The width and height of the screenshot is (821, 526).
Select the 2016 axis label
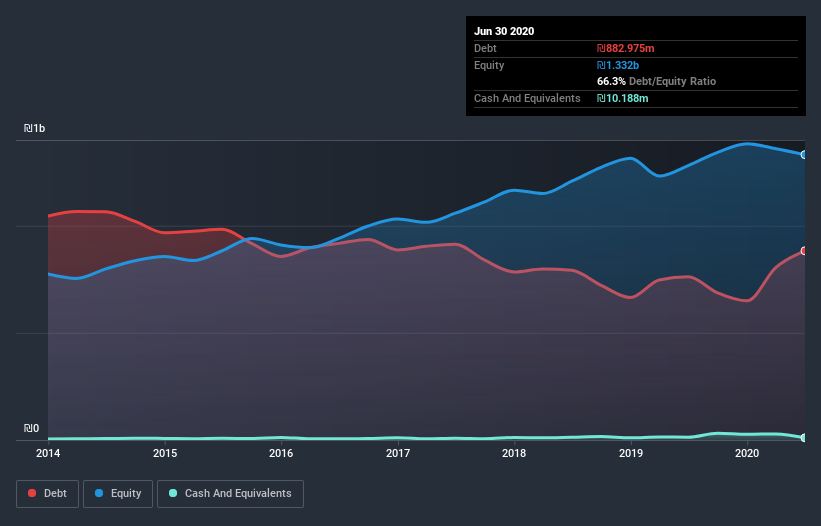281,453
